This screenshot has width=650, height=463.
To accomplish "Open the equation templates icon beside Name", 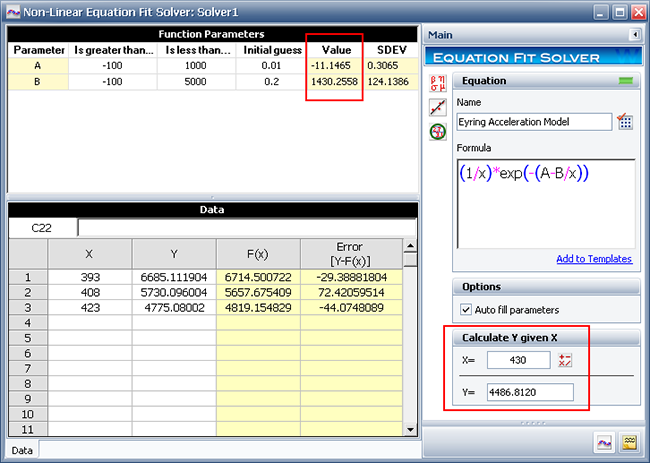I will [625, 122].
